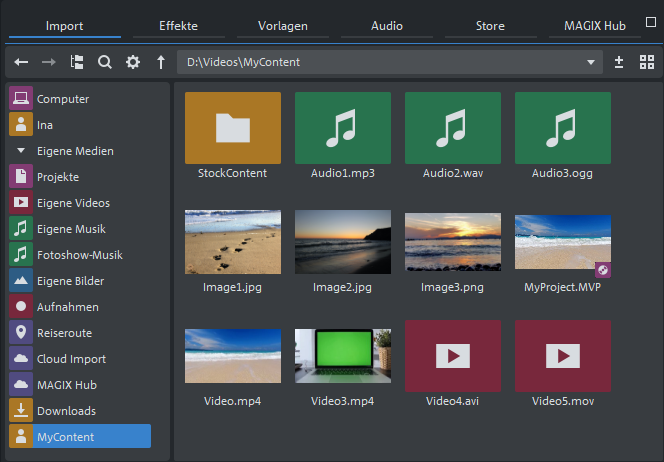Expand the folder path dropdown
This screenshot has width=664, height=462.
tap(590, 62)
